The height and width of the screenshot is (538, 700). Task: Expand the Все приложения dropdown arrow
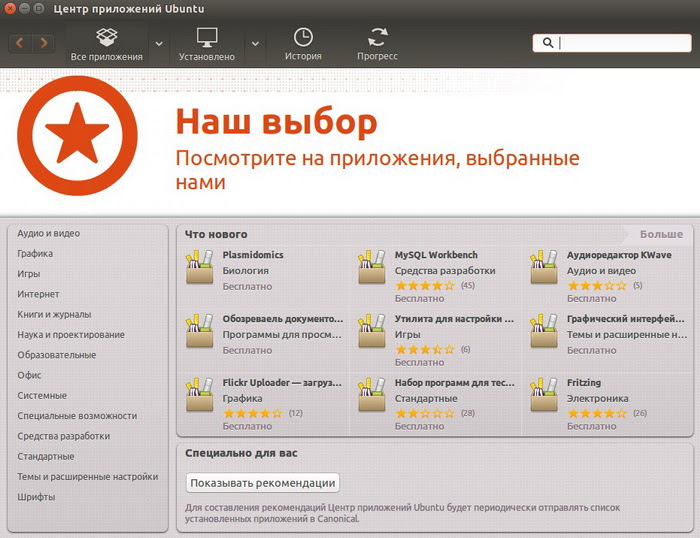click(x=159, y=44)
